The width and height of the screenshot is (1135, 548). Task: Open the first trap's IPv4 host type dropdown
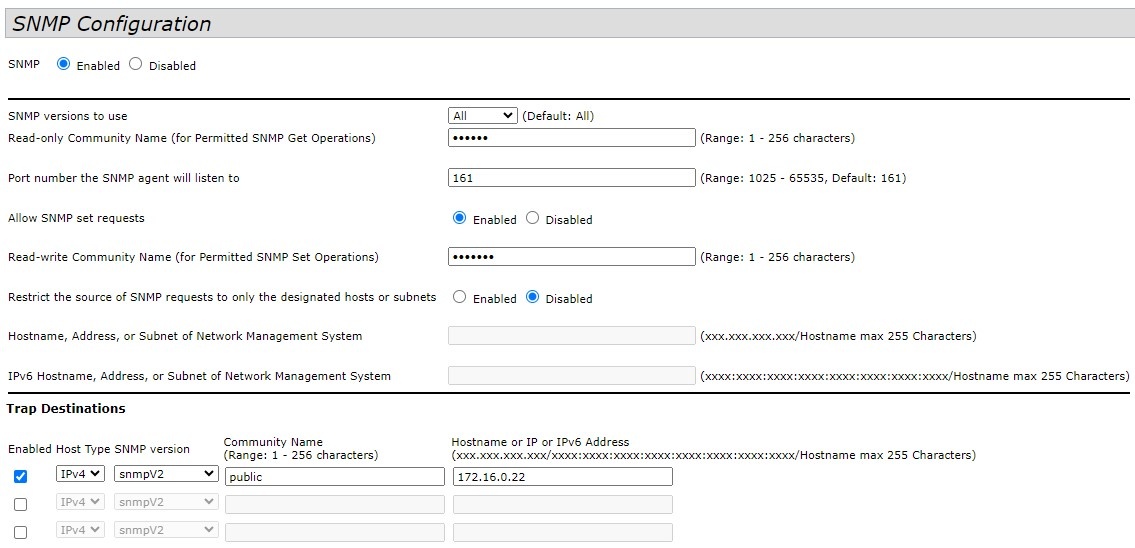[80, 474]
